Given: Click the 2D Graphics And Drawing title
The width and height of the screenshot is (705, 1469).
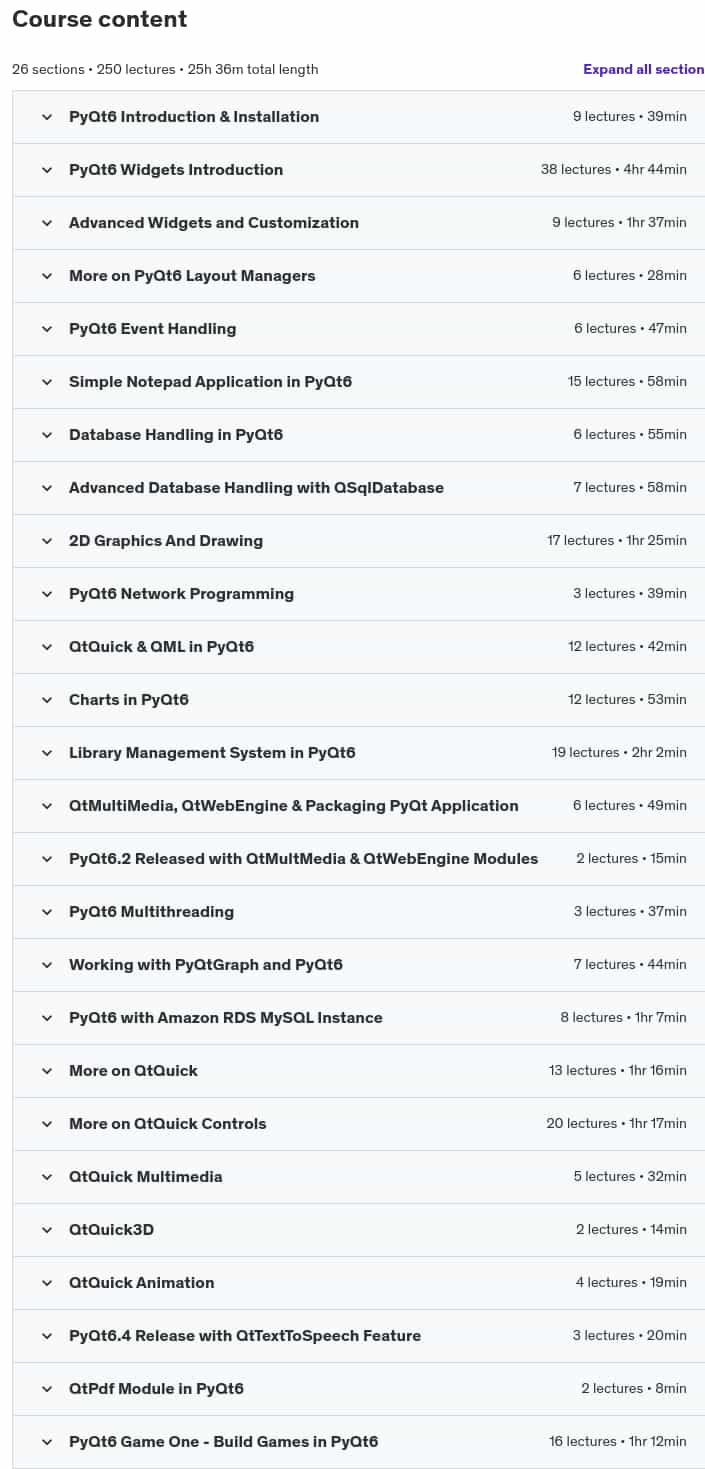Looking at the screenshot, I should point(166,541).
